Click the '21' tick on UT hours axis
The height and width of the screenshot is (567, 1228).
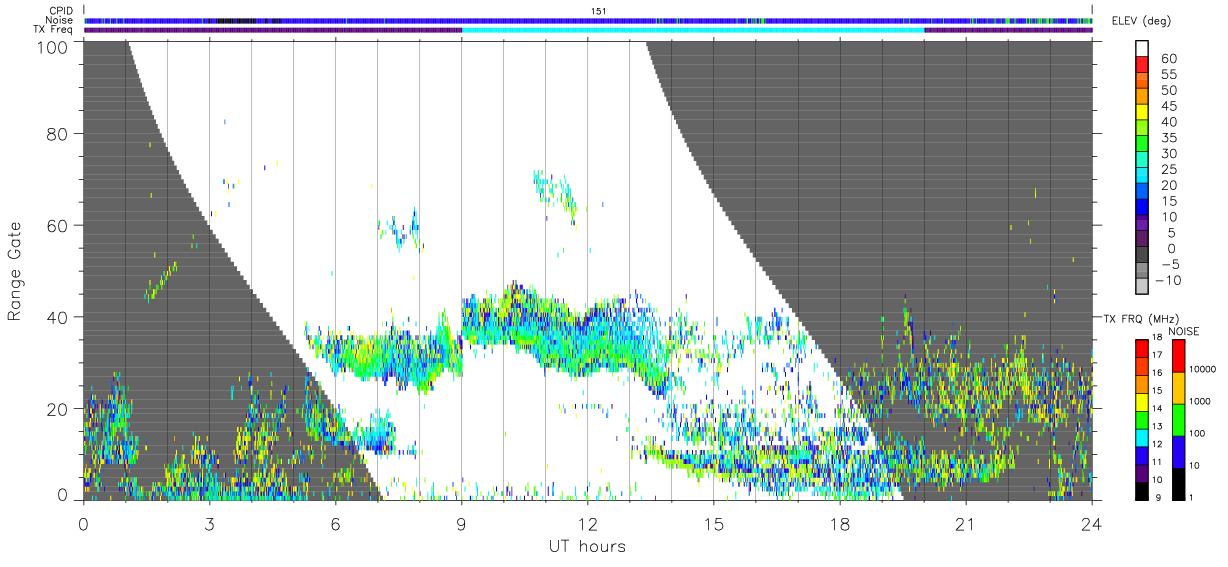click(965, 524)
